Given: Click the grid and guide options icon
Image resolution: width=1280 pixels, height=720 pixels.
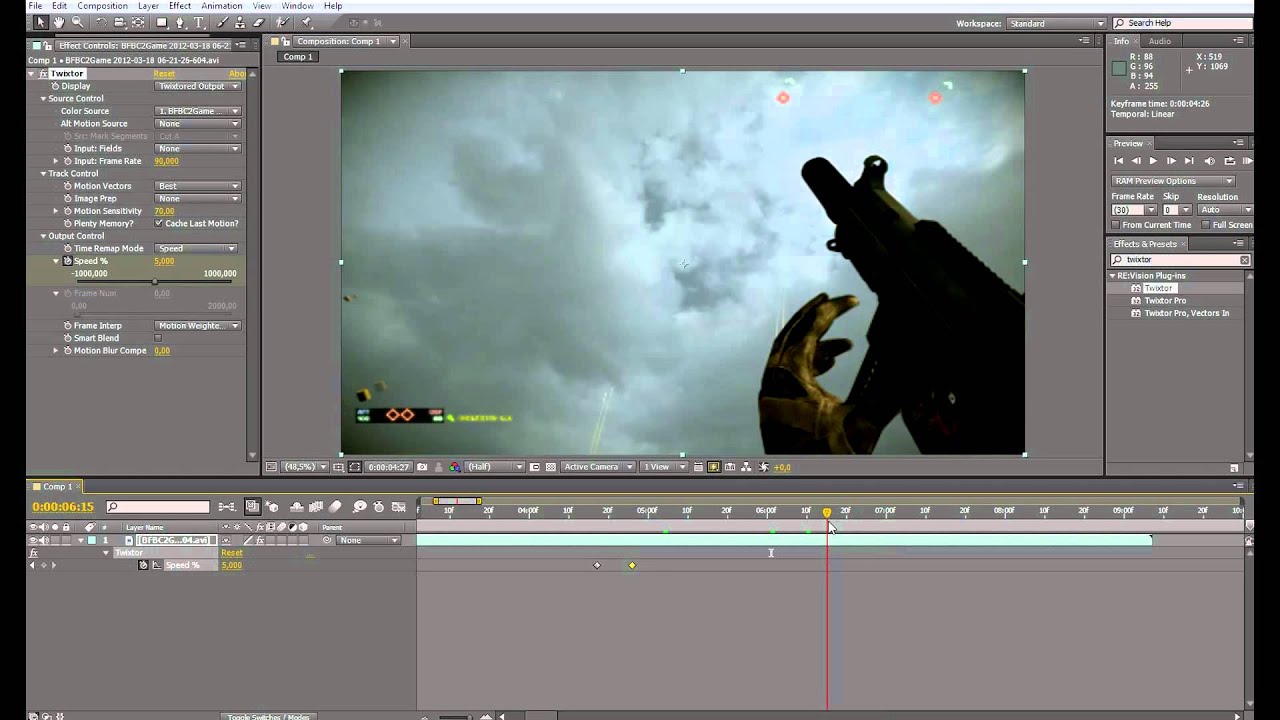Looking at the screenshot, I should pos(338,467).
